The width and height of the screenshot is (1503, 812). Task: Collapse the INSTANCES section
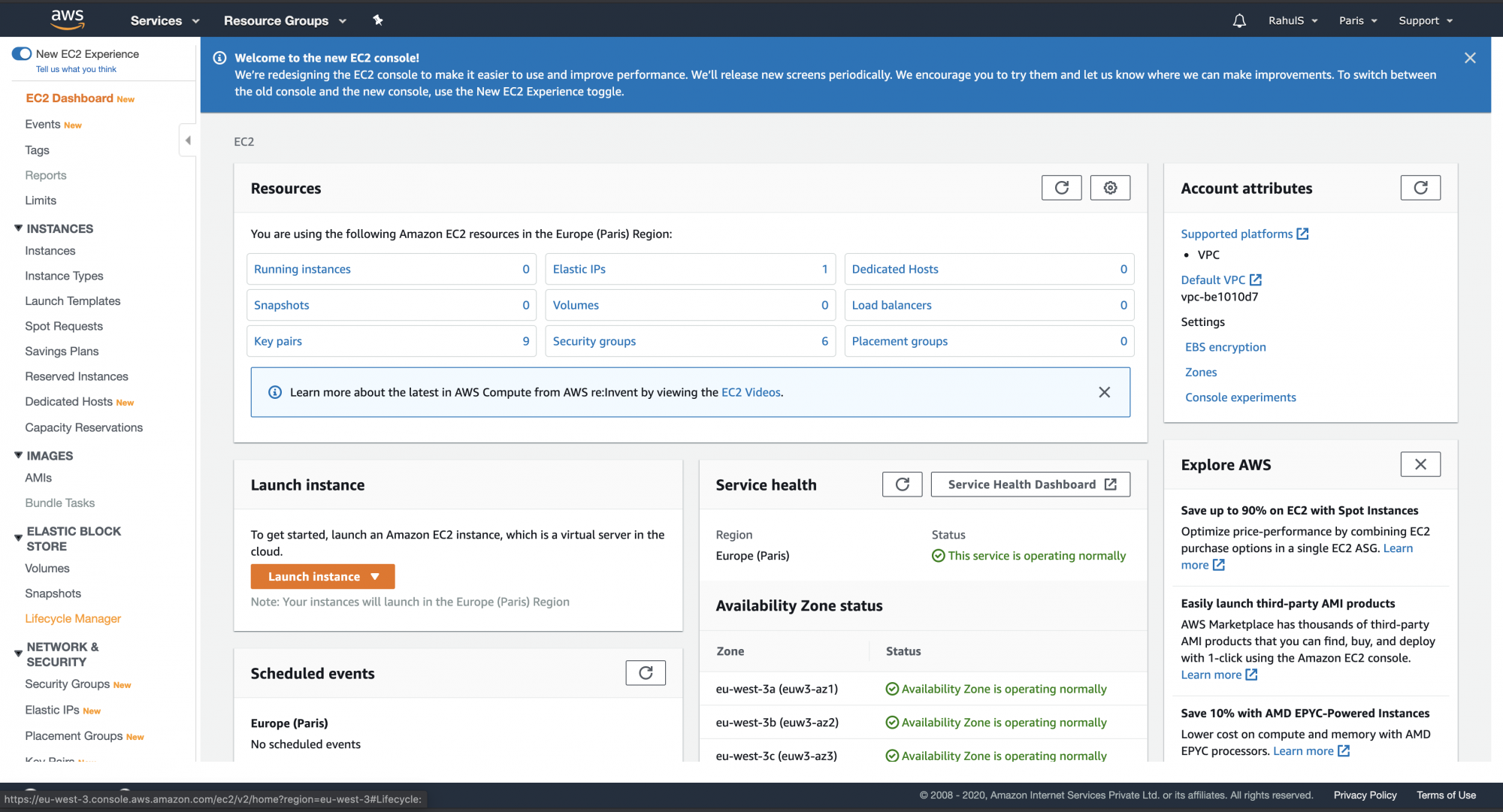click(17, 228)
